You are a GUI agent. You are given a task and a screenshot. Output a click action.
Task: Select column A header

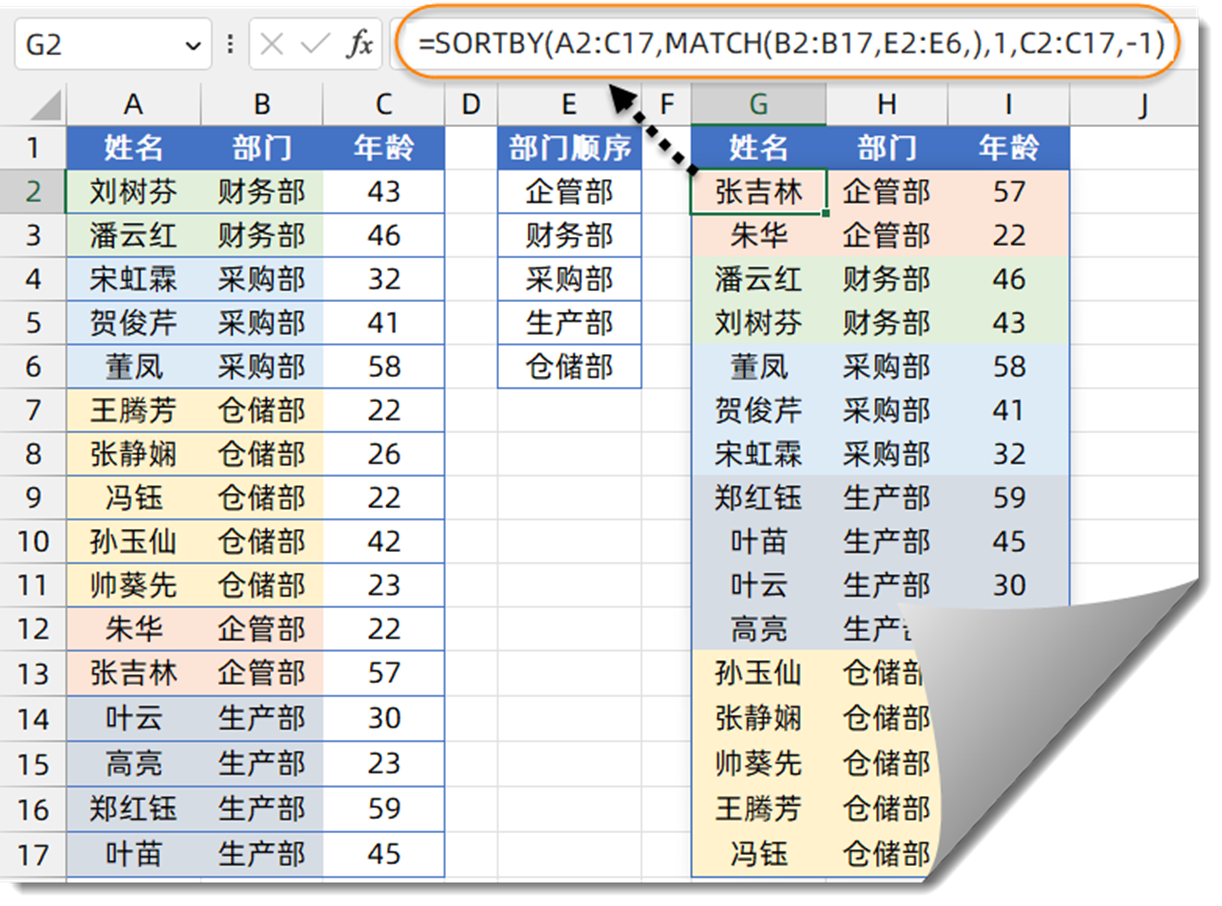(x=133, y=104)
